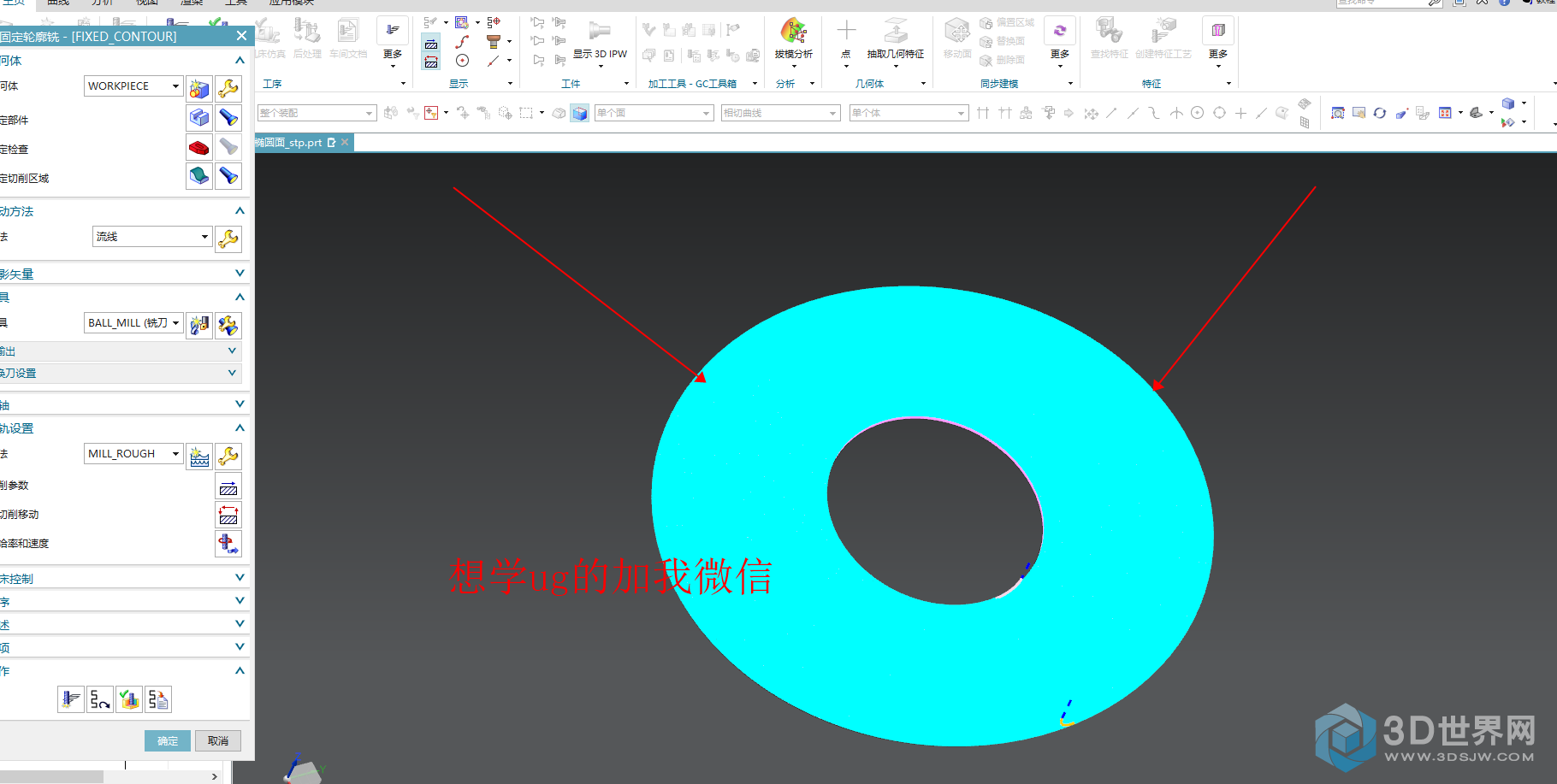Collapse the 刀轨设置 path settings section

(x=240, y=428)
